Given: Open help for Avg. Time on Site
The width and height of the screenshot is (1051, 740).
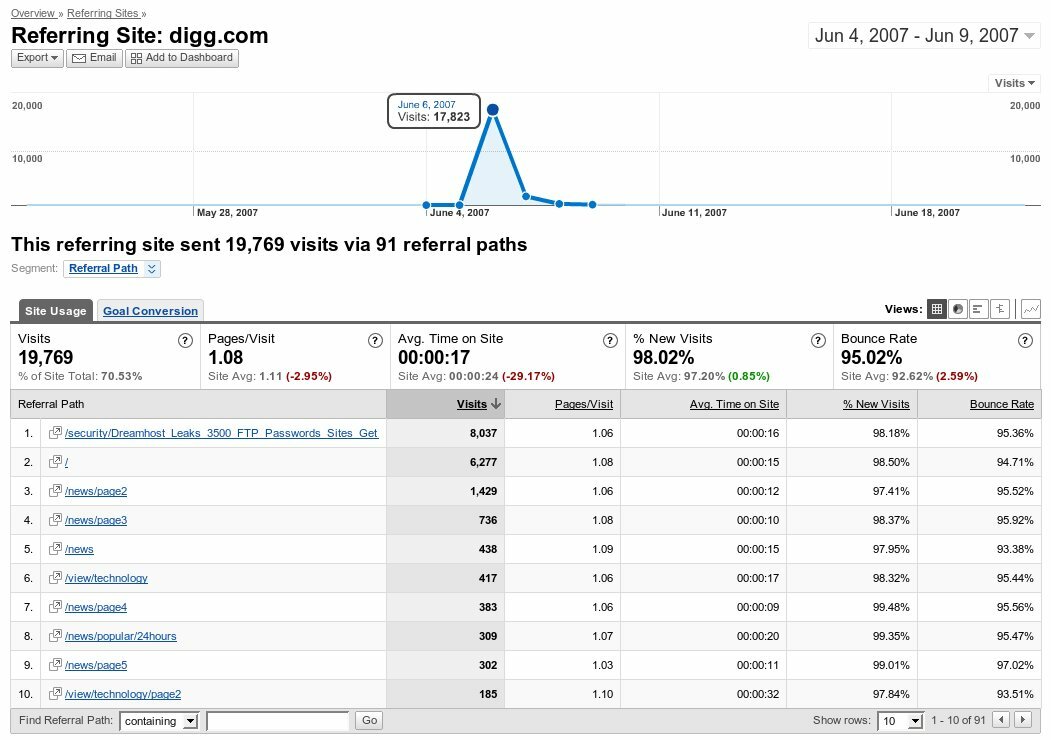Looking at the screenshot, I should pos(610,341).
